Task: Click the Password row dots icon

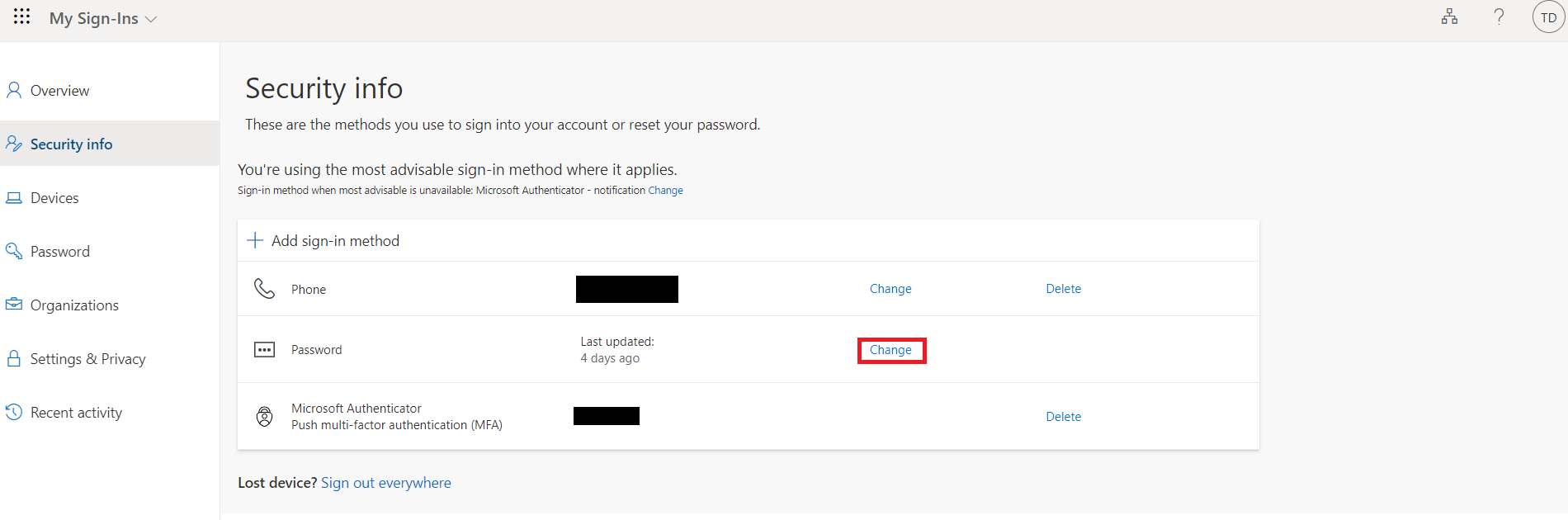Action: tap(264, 350)
